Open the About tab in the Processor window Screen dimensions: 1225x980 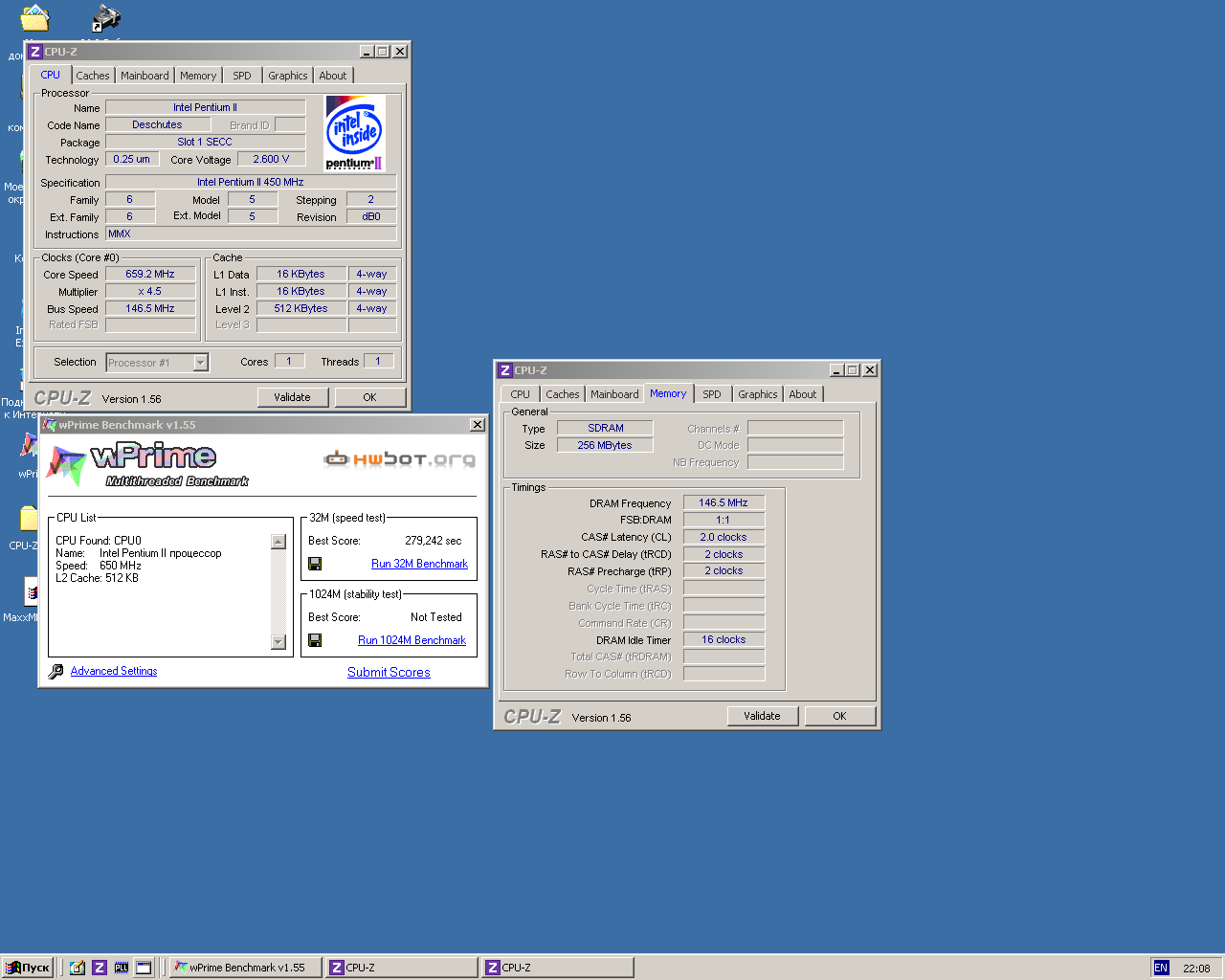click(x=333, y=76)
